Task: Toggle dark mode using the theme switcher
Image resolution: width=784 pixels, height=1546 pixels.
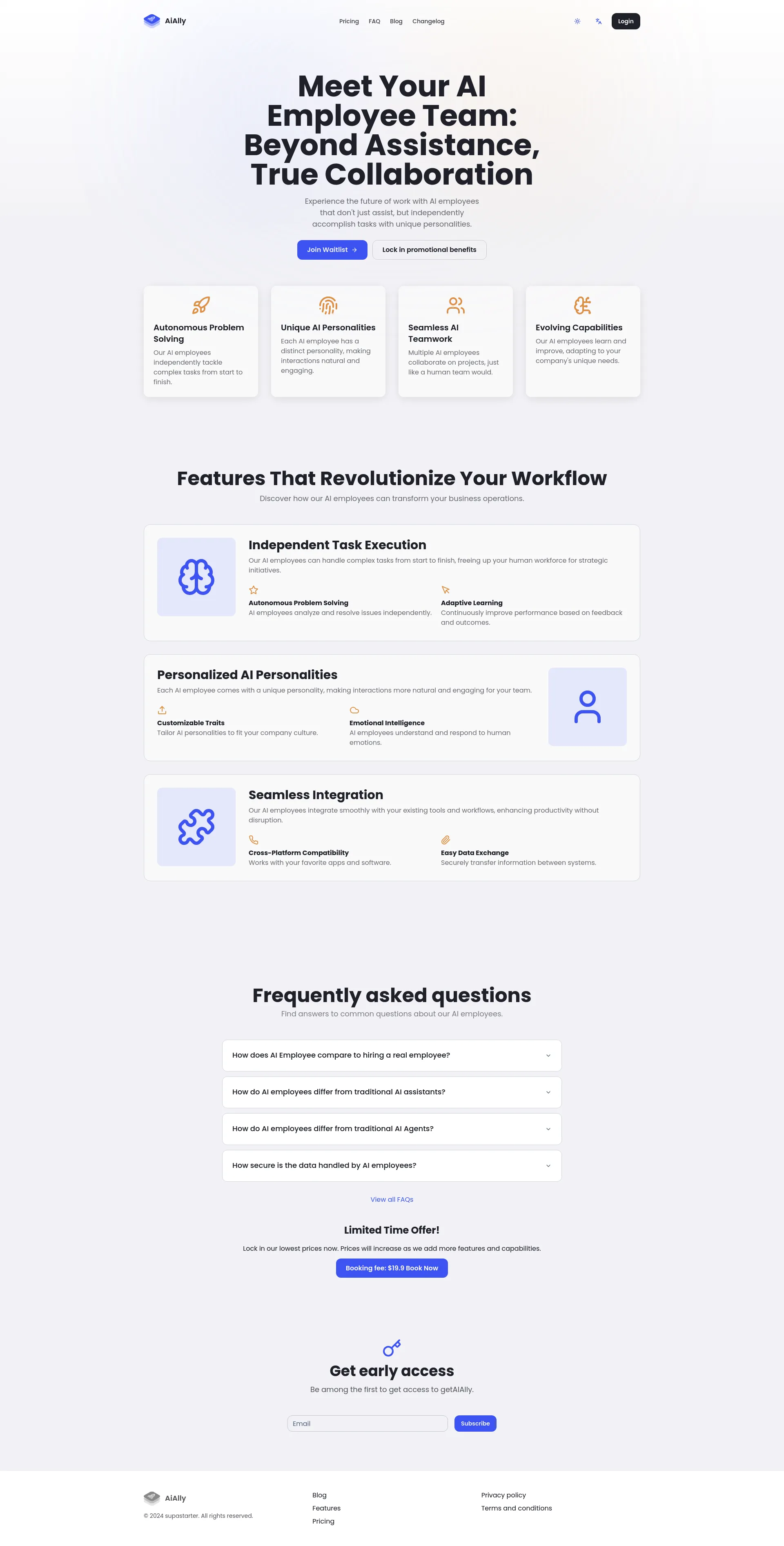Action: [578, 20]
